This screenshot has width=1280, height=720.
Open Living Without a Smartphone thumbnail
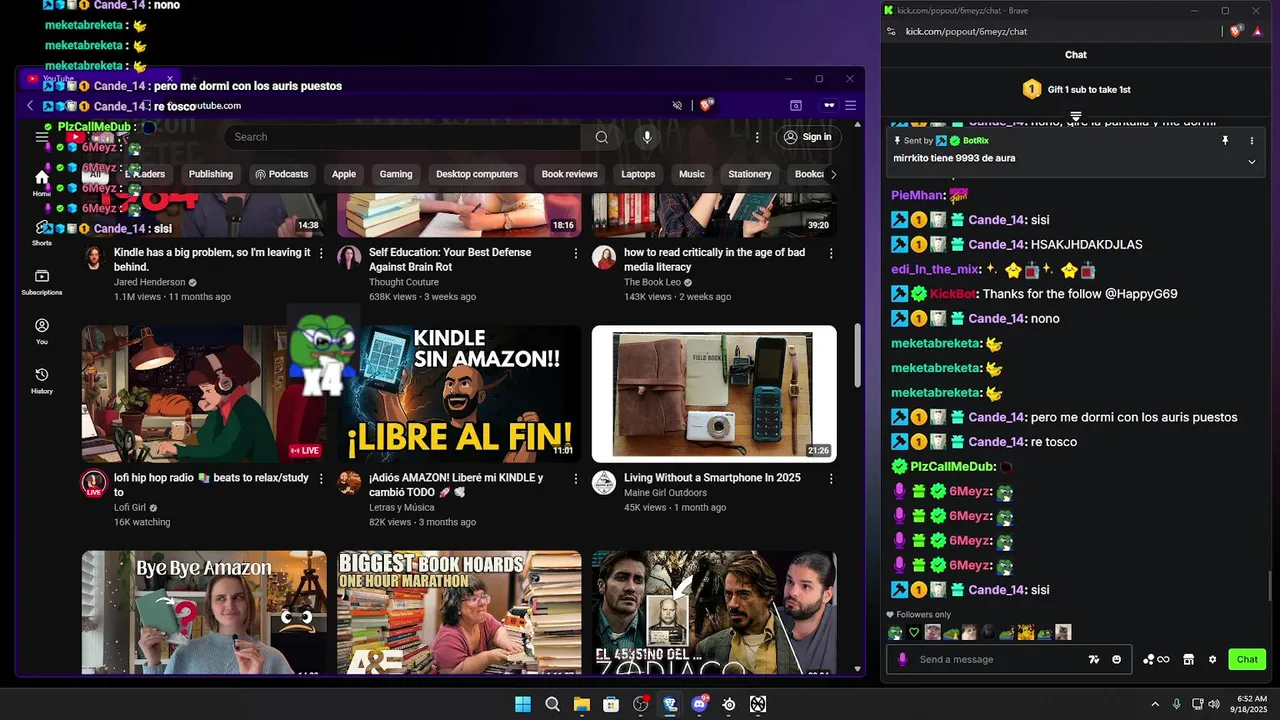point(714,394)
